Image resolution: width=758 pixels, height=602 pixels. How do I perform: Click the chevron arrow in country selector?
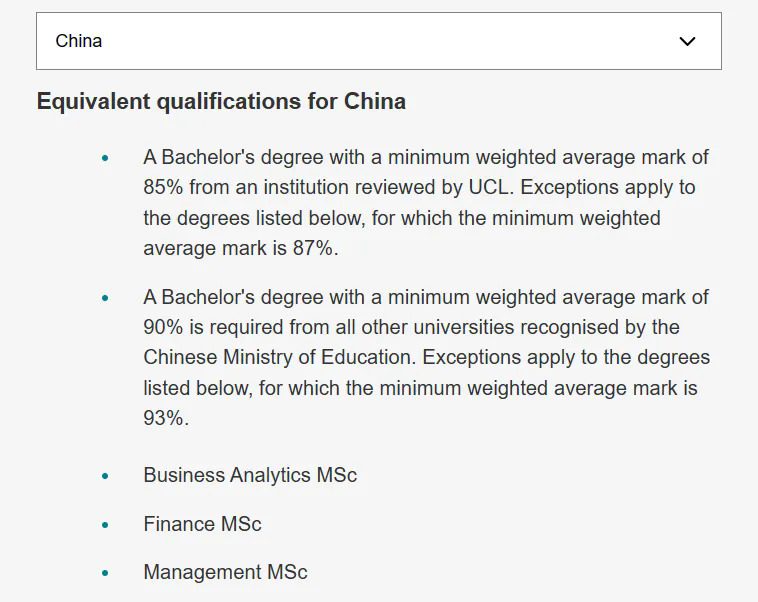(x=687, y=41)
